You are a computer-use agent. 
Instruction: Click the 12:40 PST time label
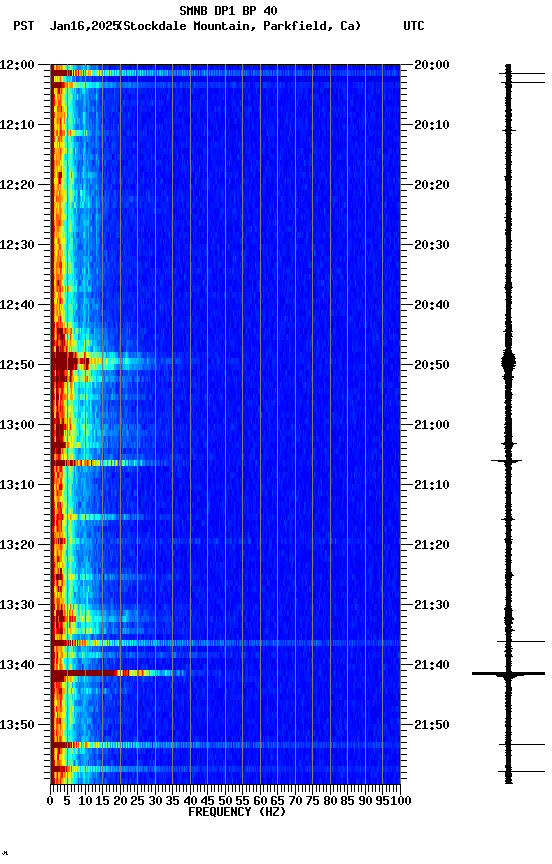[17, 305]
